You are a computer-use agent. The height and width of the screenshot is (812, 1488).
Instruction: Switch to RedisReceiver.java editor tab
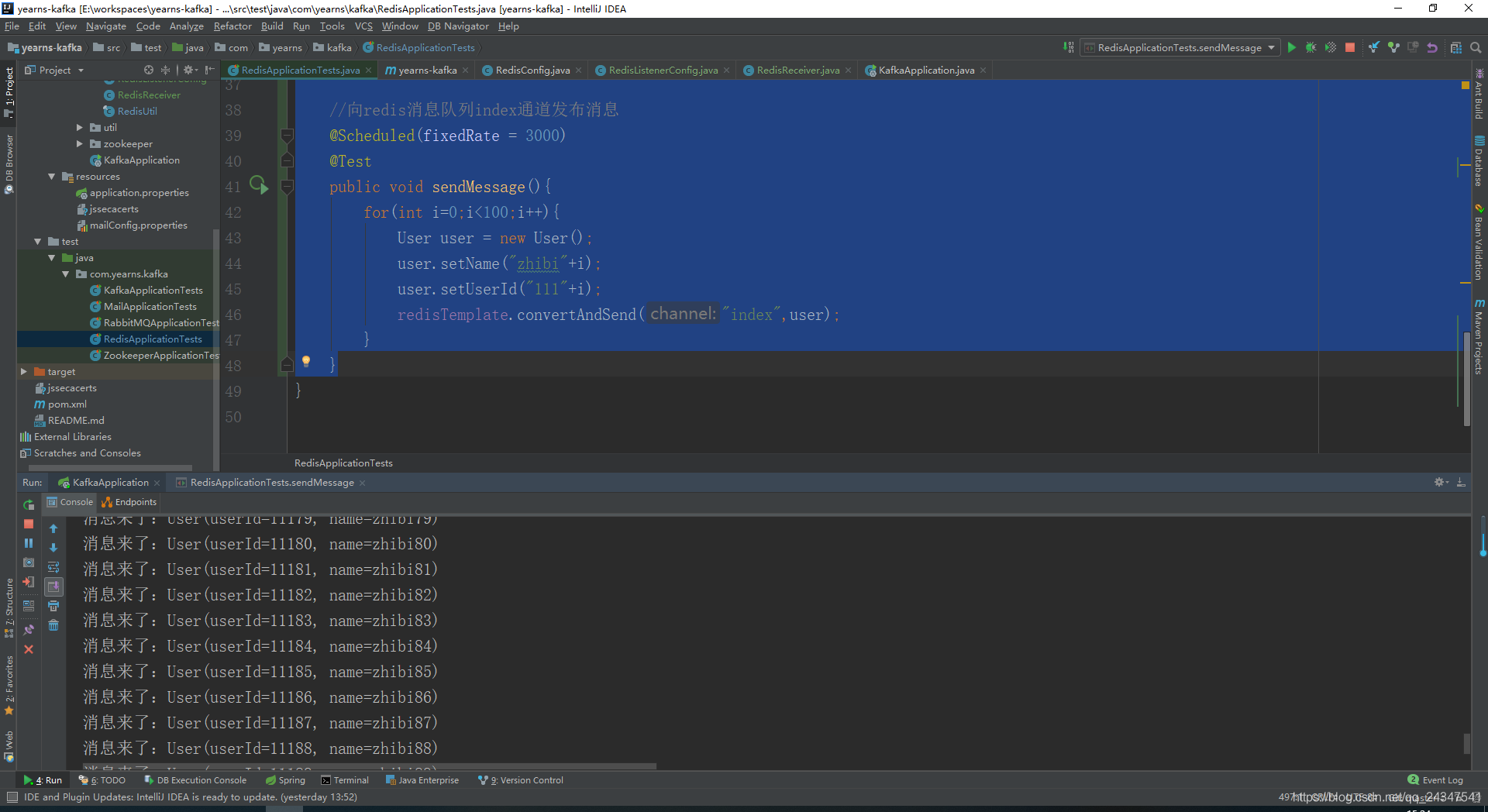point(797,70)
